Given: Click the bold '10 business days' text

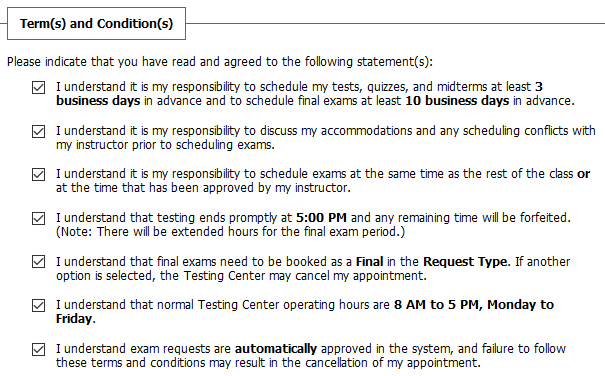Looking at the screenshot, I should click(457, 101).
